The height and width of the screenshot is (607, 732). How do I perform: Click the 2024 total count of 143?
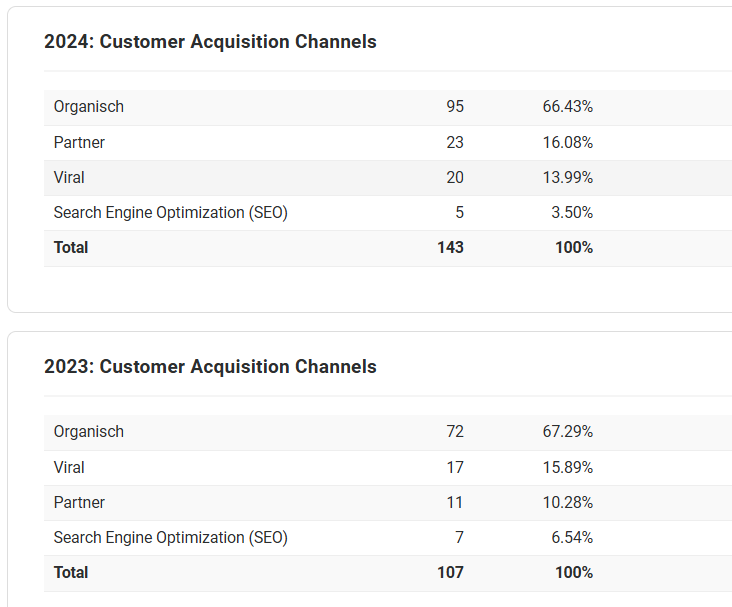pyautogui.click(x=450, y=248)
